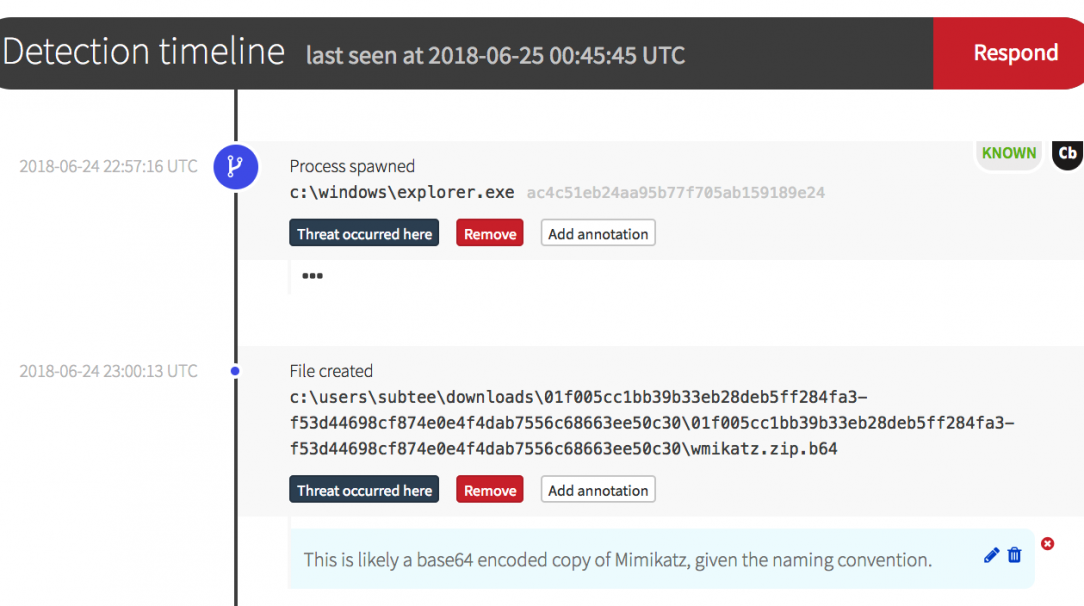The image size is (1084, 606).
Task: Click the KNOWN reputation badge
Action: pyautogui.click(x=1008, y=153)
